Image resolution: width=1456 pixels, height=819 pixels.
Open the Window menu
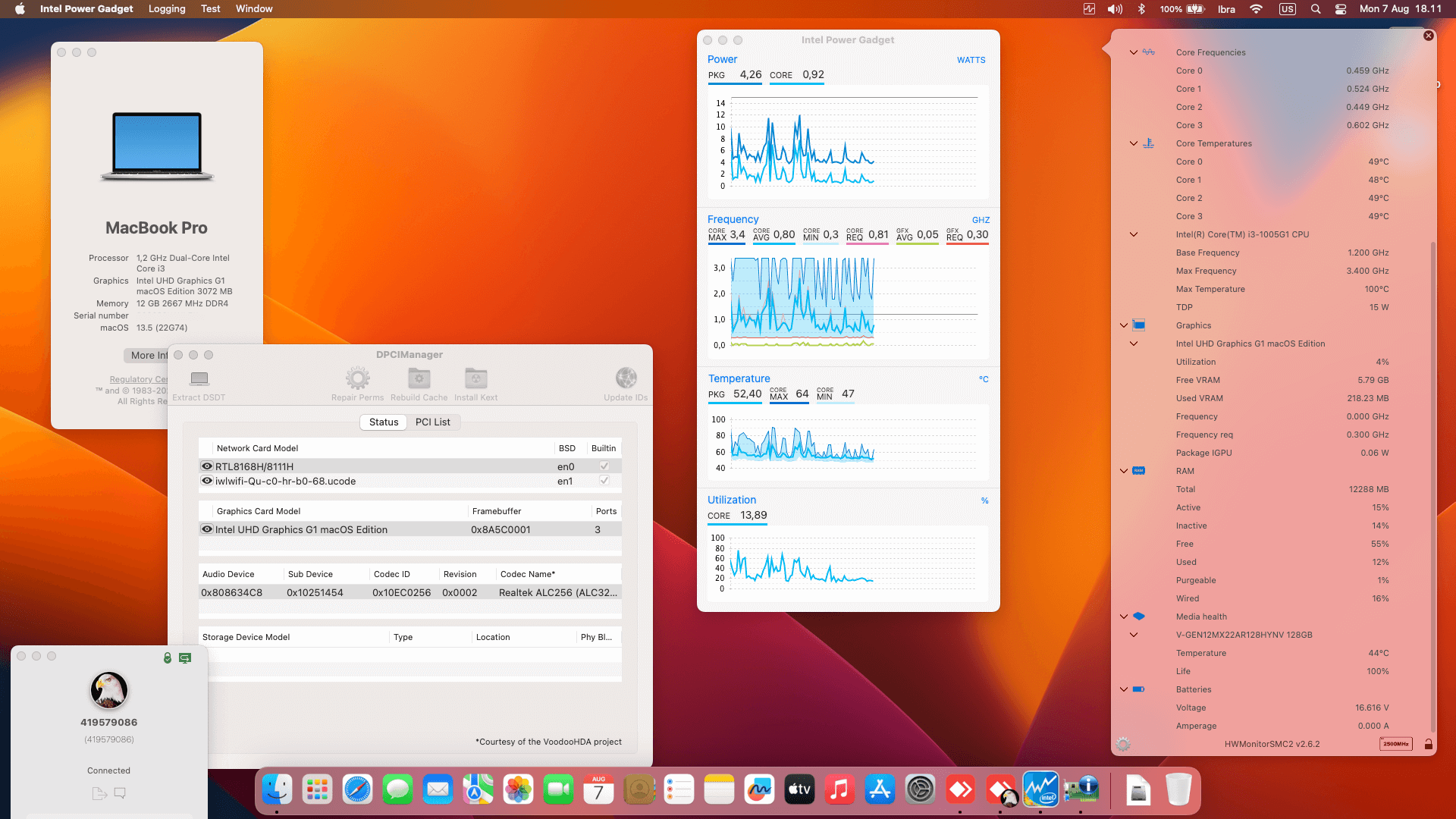254,9
